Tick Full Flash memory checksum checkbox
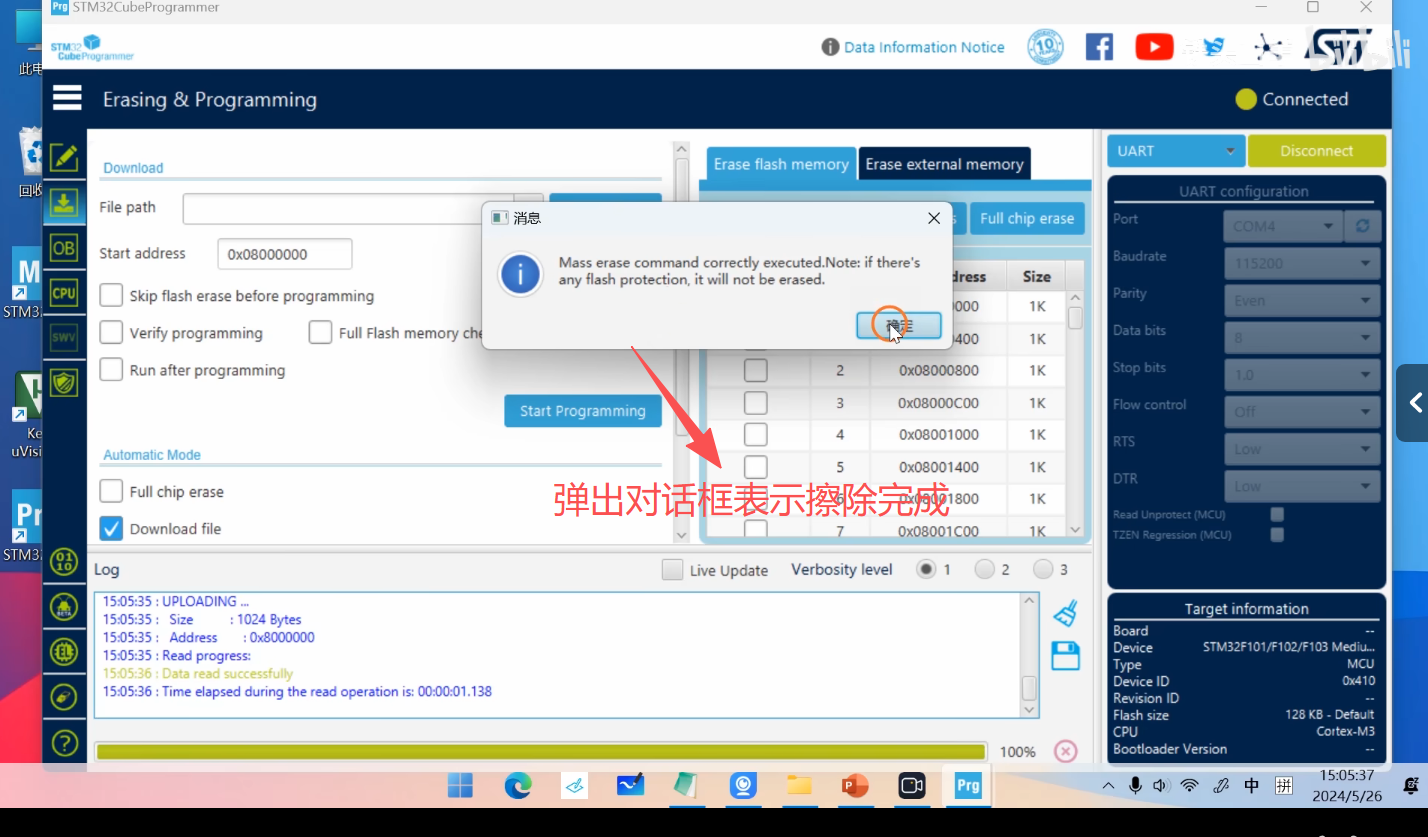The height and width of the screenshot is (837, 1428). (320, 333)
